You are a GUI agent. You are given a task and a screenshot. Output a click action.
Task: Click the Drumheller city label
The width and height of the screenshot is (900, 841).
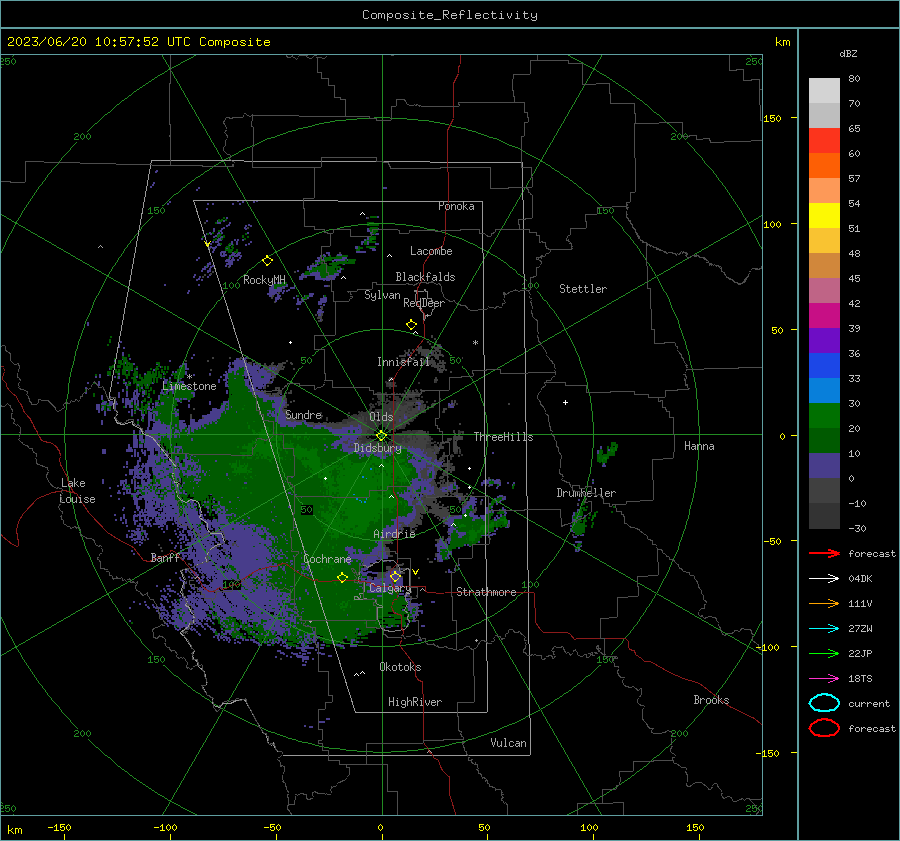point(586,493)
